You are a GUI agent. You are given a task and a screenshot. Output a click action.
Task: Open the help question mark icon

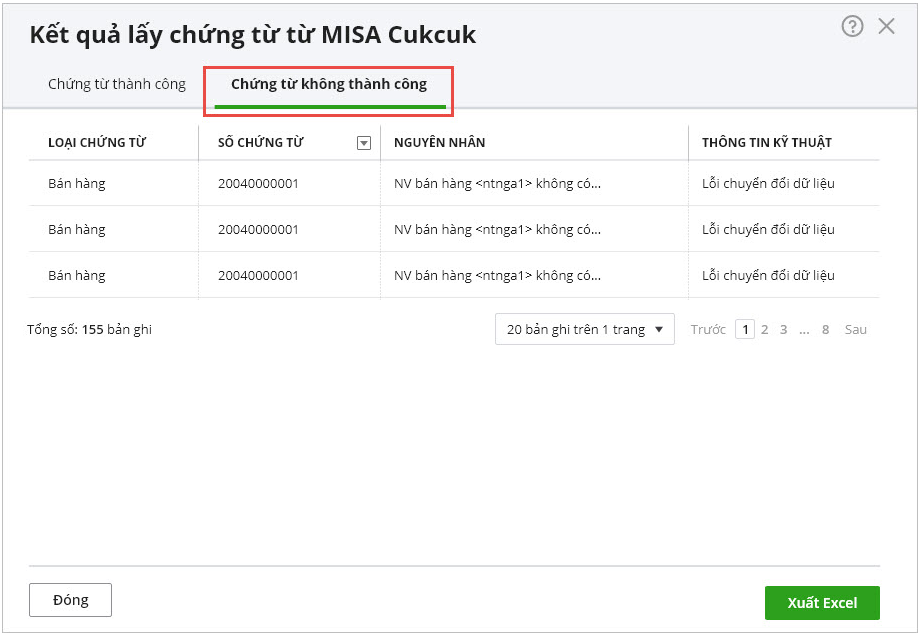[x=852, y=27]
